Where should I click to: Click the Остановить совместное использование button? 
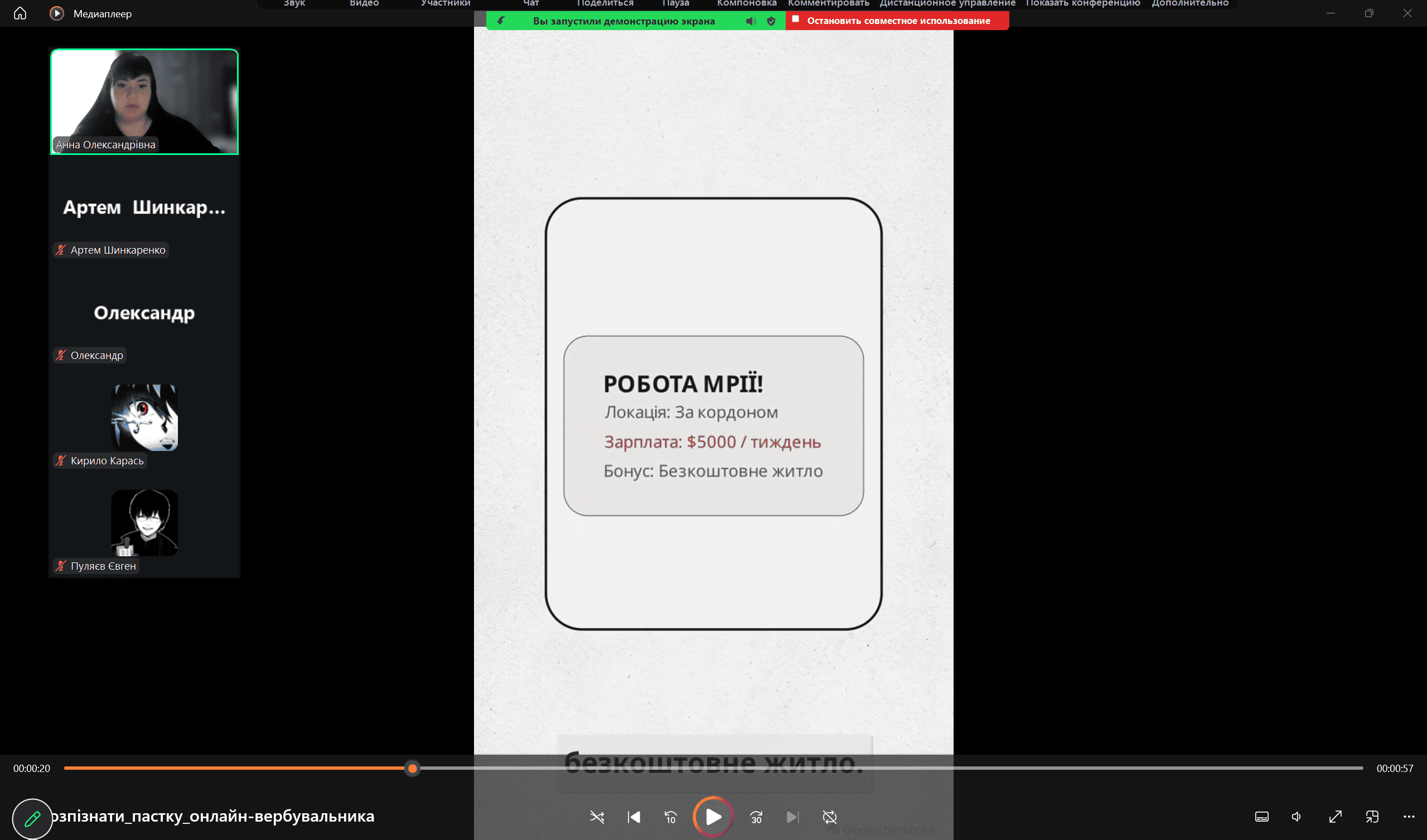[x=897, y=21]
